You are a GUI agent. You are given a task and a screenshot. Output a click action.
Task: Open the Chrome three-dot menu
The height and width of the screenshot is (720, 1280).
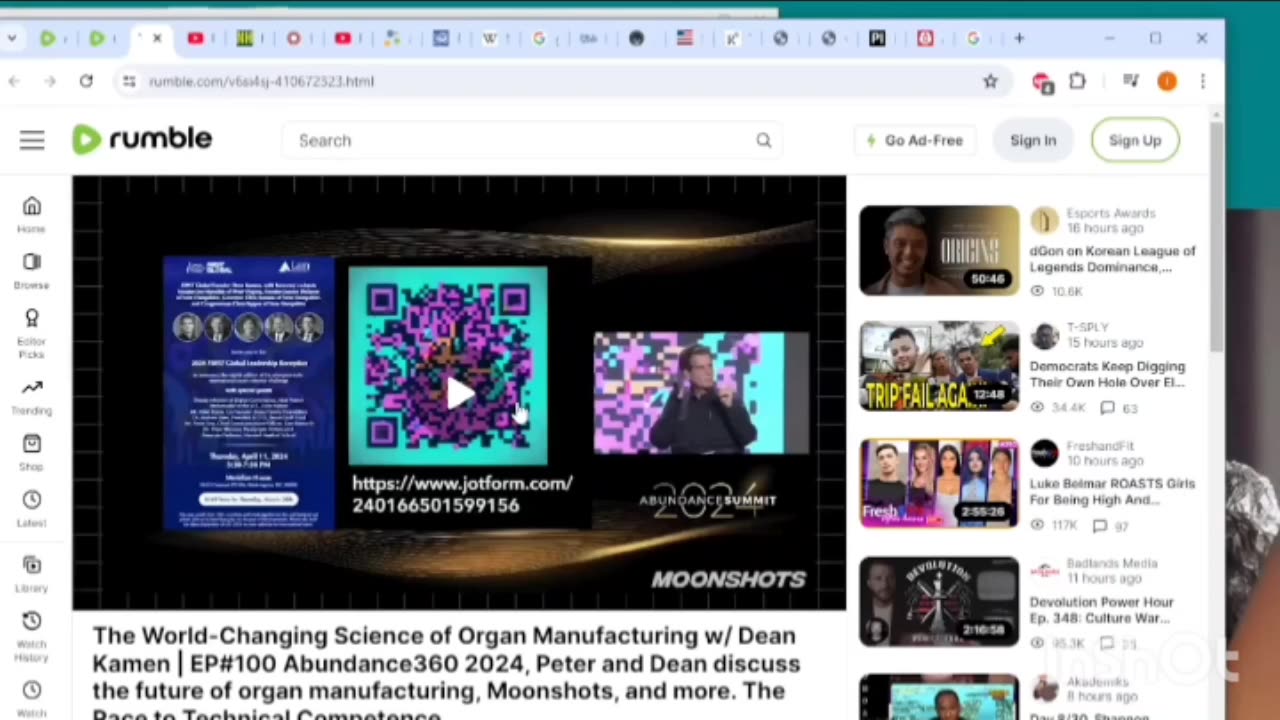[1203, 81]
